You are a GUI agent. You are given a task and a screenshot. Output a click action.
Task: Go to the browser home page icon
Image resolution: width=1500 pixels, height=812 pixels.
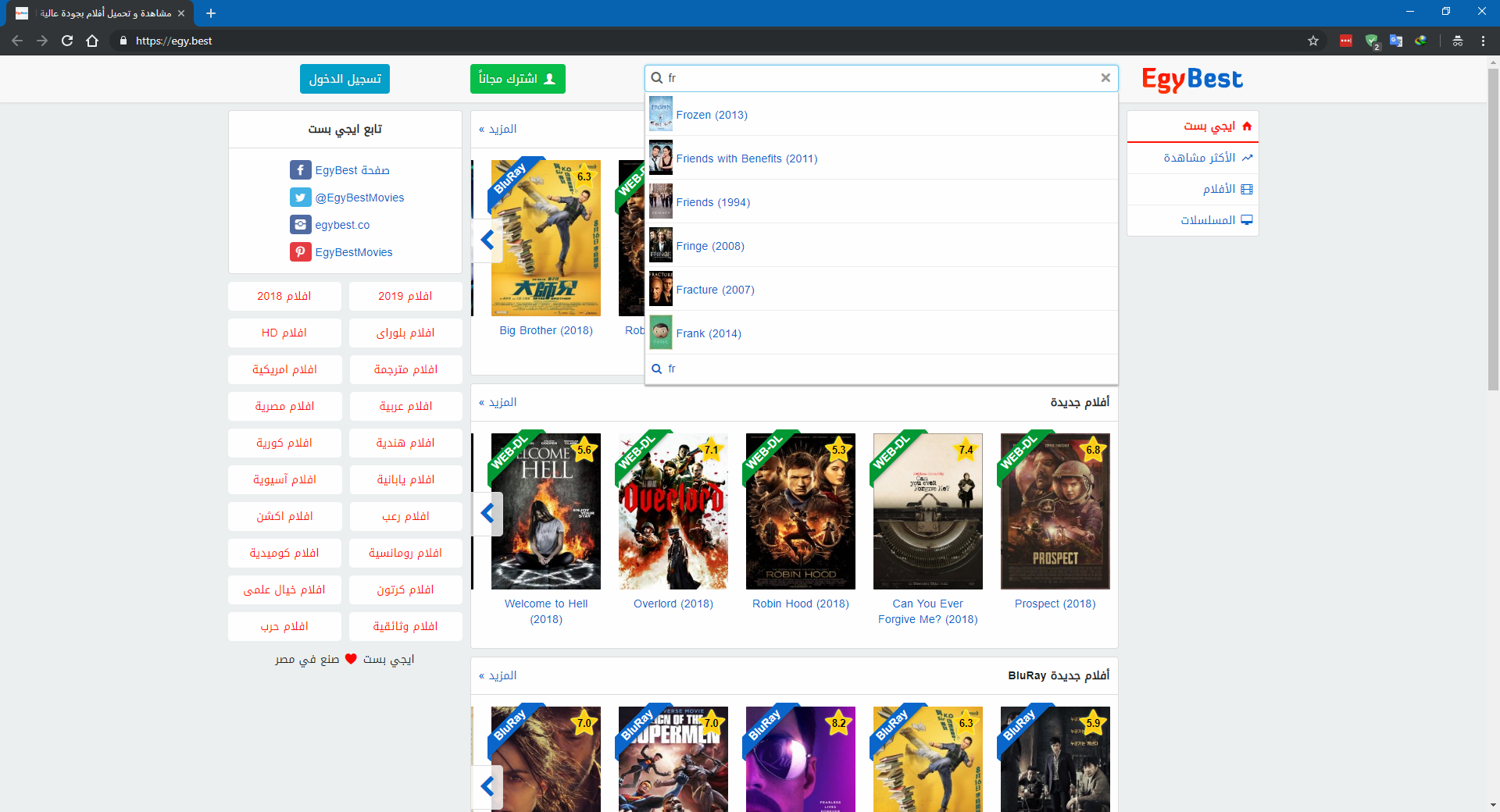[x=92, y=41]
